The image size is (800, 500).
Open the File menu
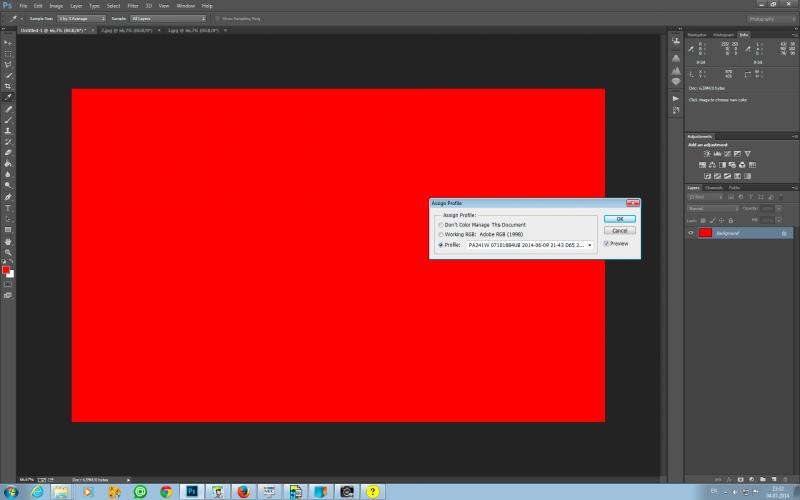click(x=23, y=6)
